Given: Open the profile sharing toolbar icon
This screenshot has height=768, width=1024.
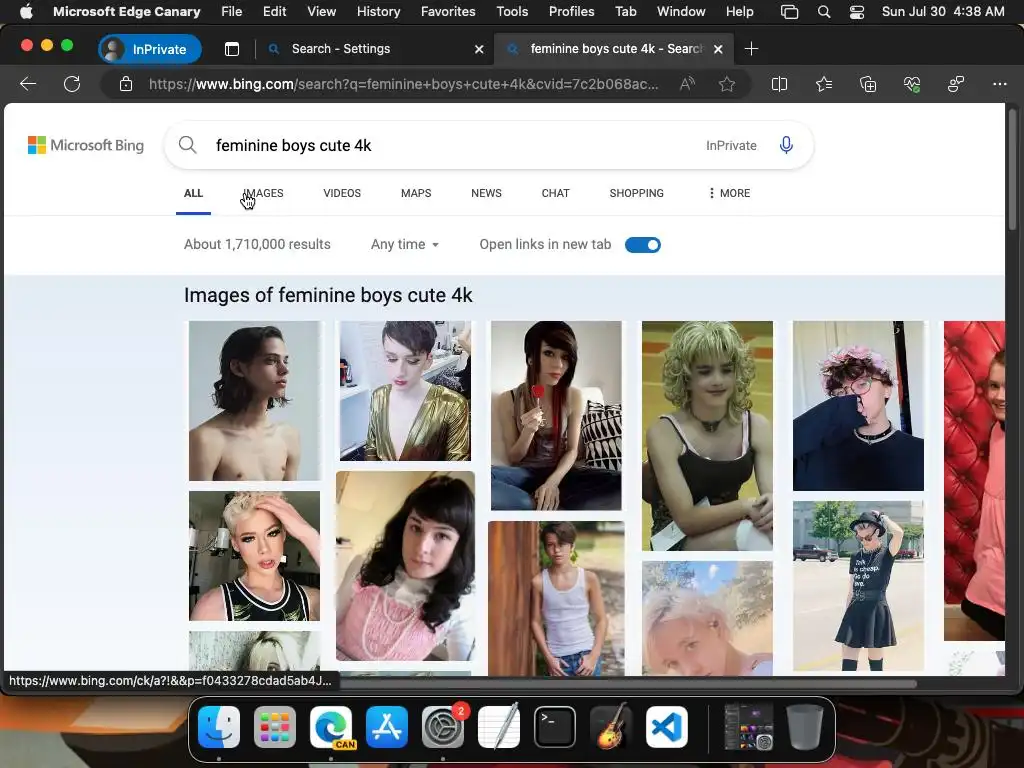Looking at the screenshot, I should (956, 84).
